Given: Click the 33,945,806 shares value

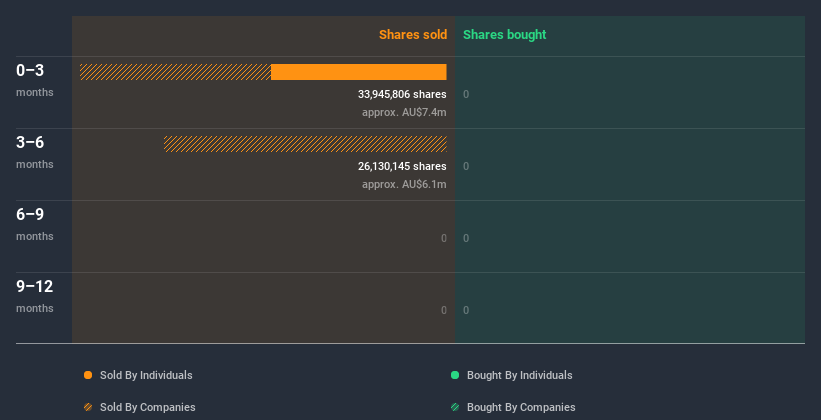Looking at the screenshot, I should [402, 94].
